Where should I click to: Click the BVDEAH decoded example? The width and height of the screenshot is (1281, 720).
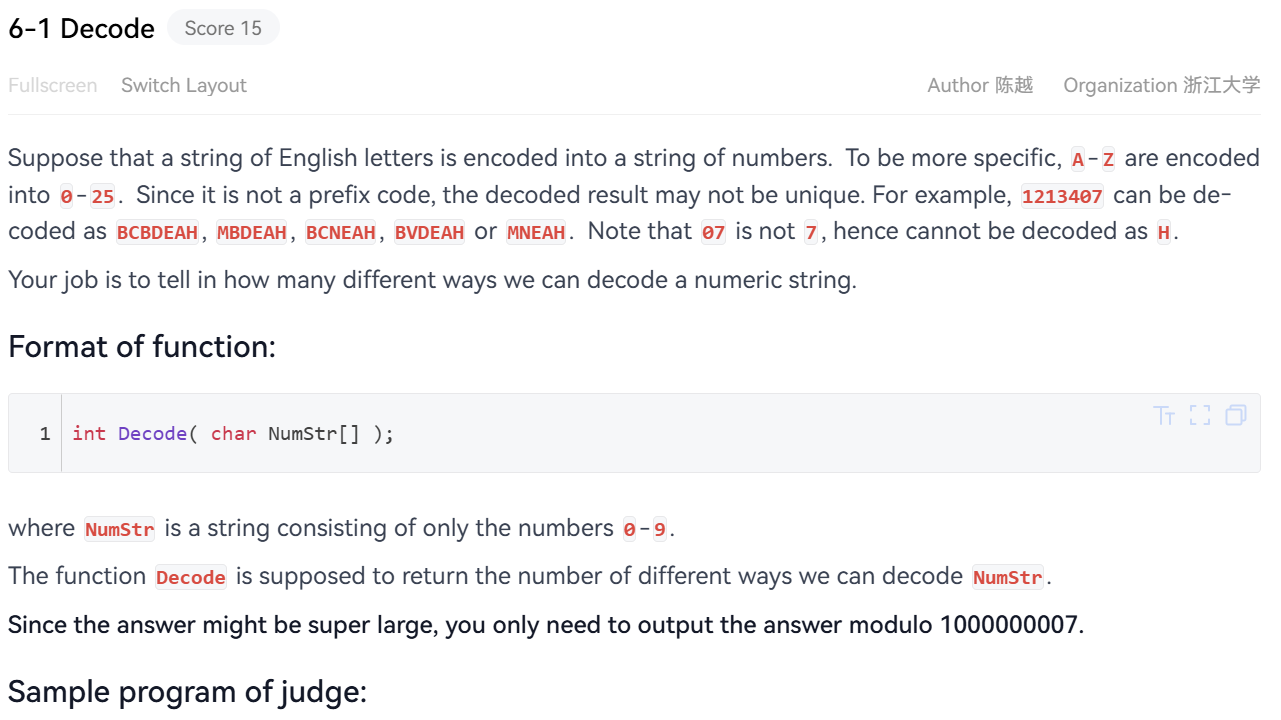click(430, 233)
